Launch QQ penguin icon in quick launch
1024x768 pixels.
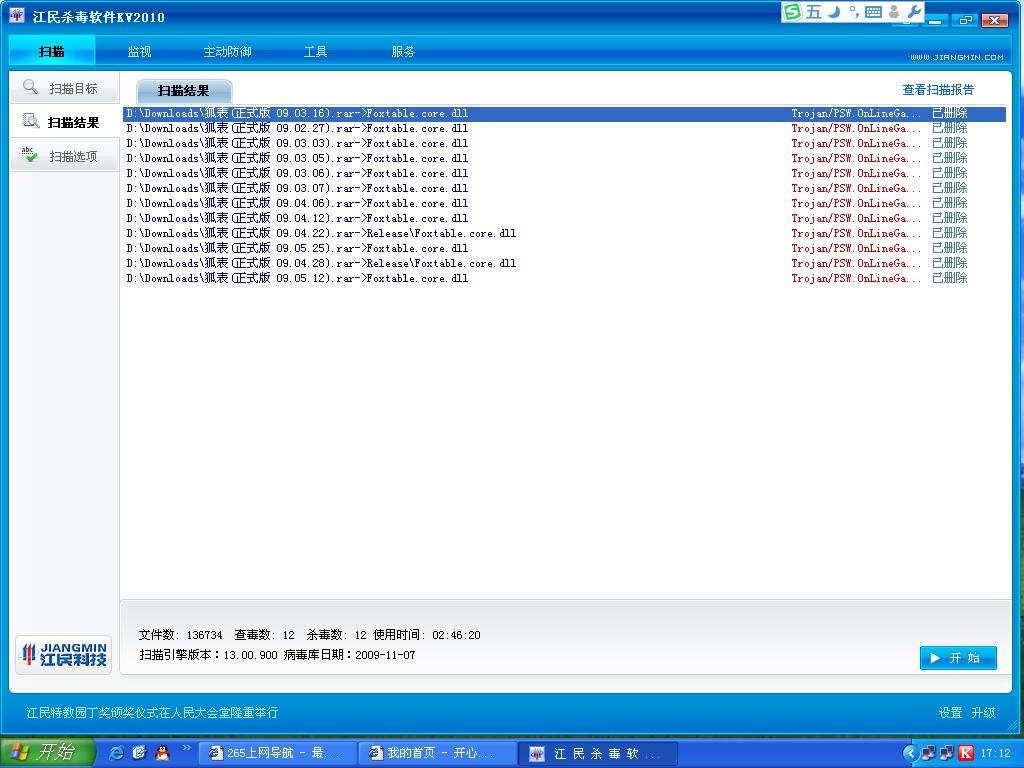tap(162, 753)
